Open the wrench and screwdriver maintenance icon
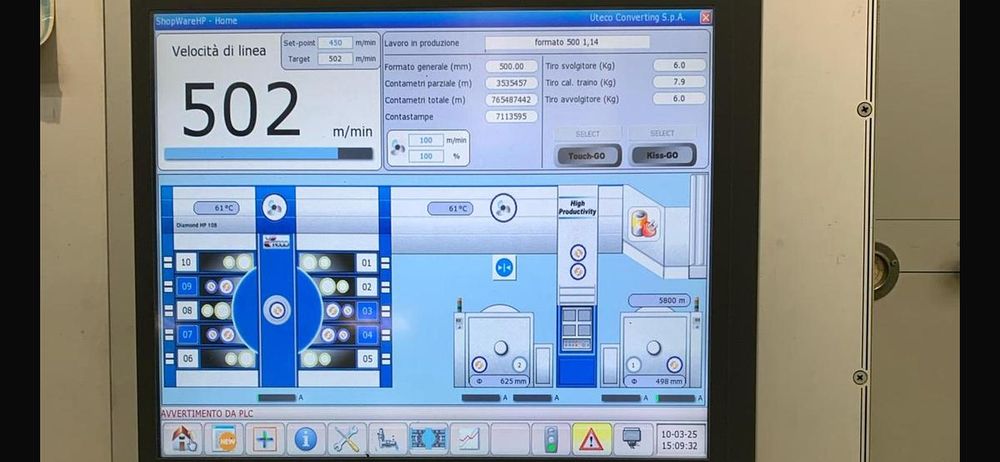The width and height of the screenshot is (1000, 462). [347, 439]
